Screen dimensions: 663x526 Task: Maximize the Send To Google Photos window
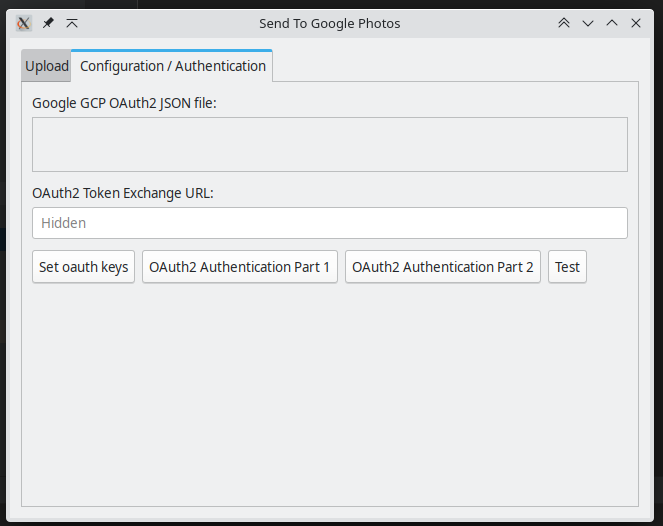click(x=612, y=23)
